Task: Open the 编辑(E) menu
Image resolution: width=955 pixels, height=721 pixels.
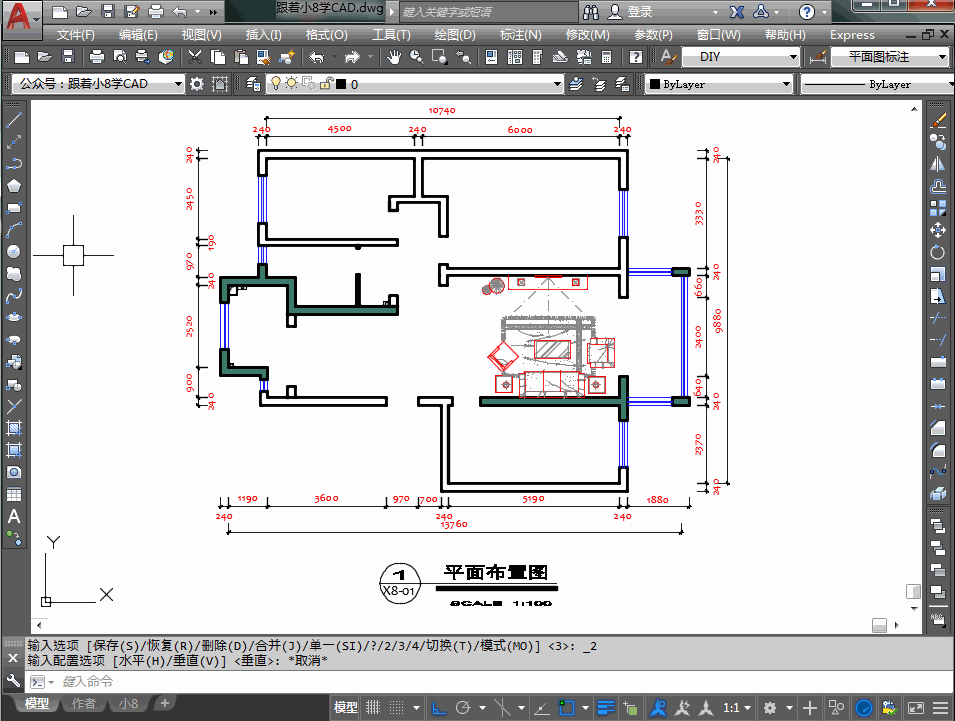Action: pyautogui.click(x=138, y=35)
